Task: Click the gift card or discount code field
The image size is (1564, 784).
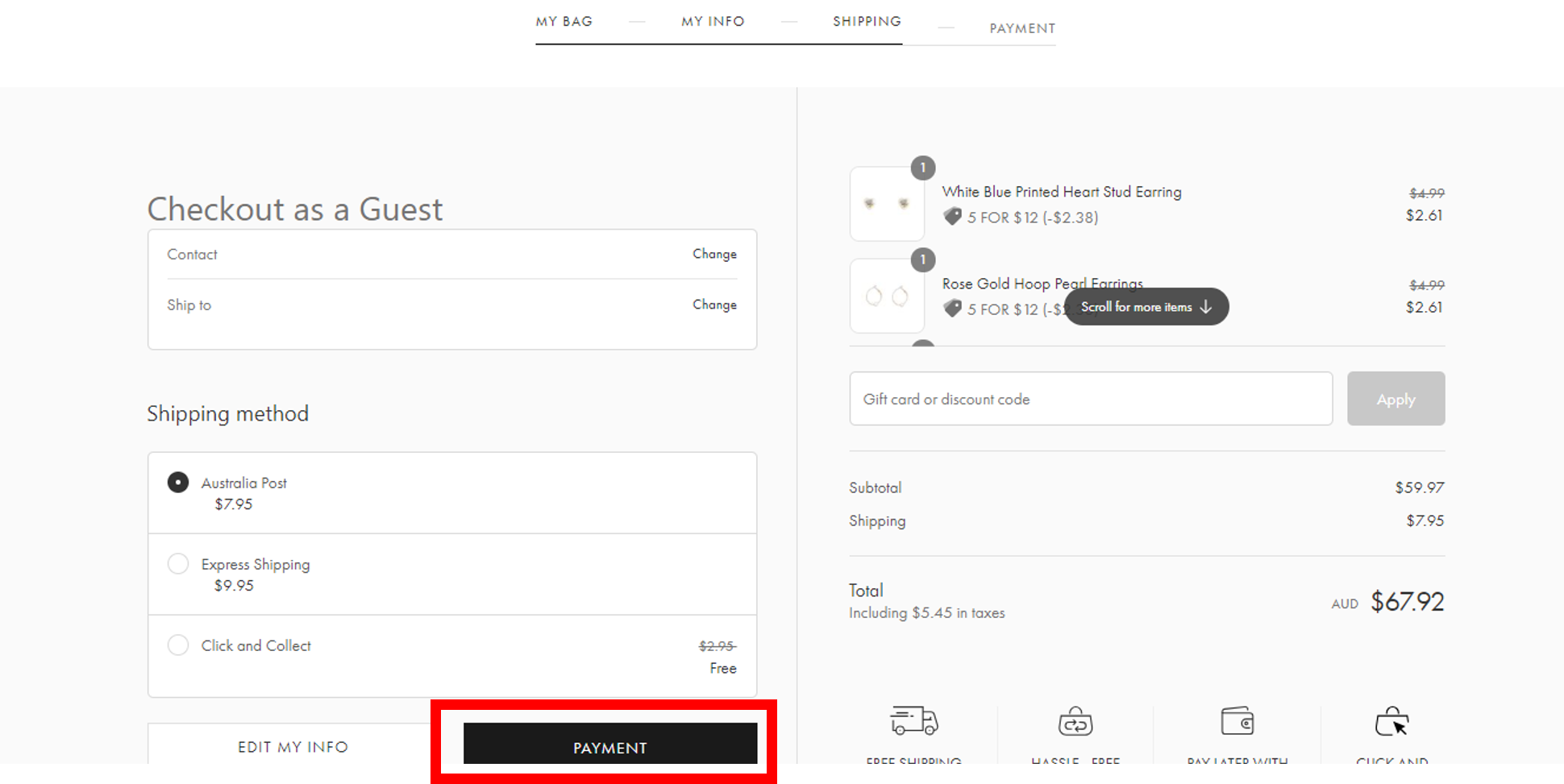Action: point(1090,399)
